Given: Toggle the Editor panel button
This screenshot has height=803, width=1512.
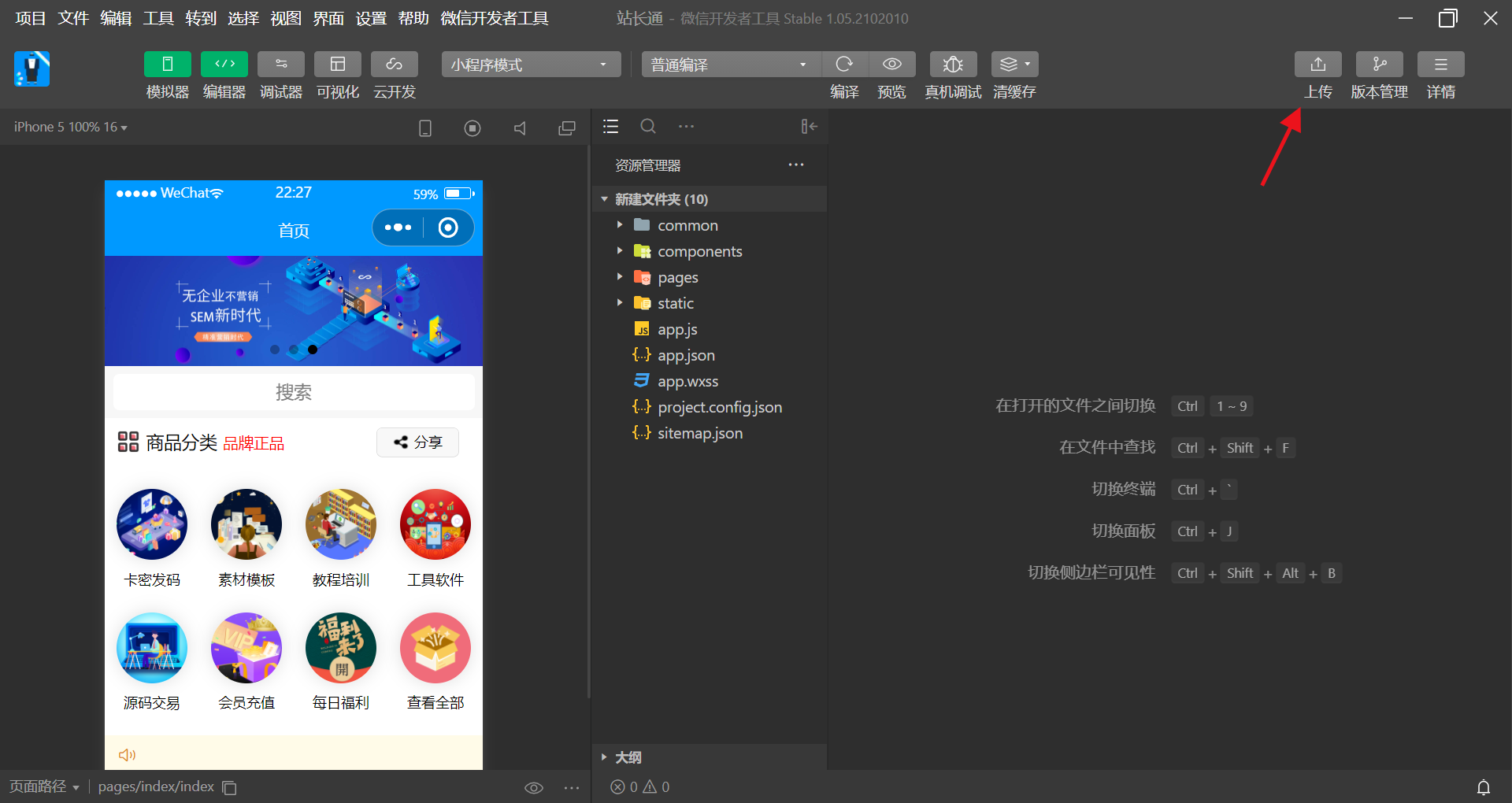Looking at the screenshot, I should (x=224, y=65).
